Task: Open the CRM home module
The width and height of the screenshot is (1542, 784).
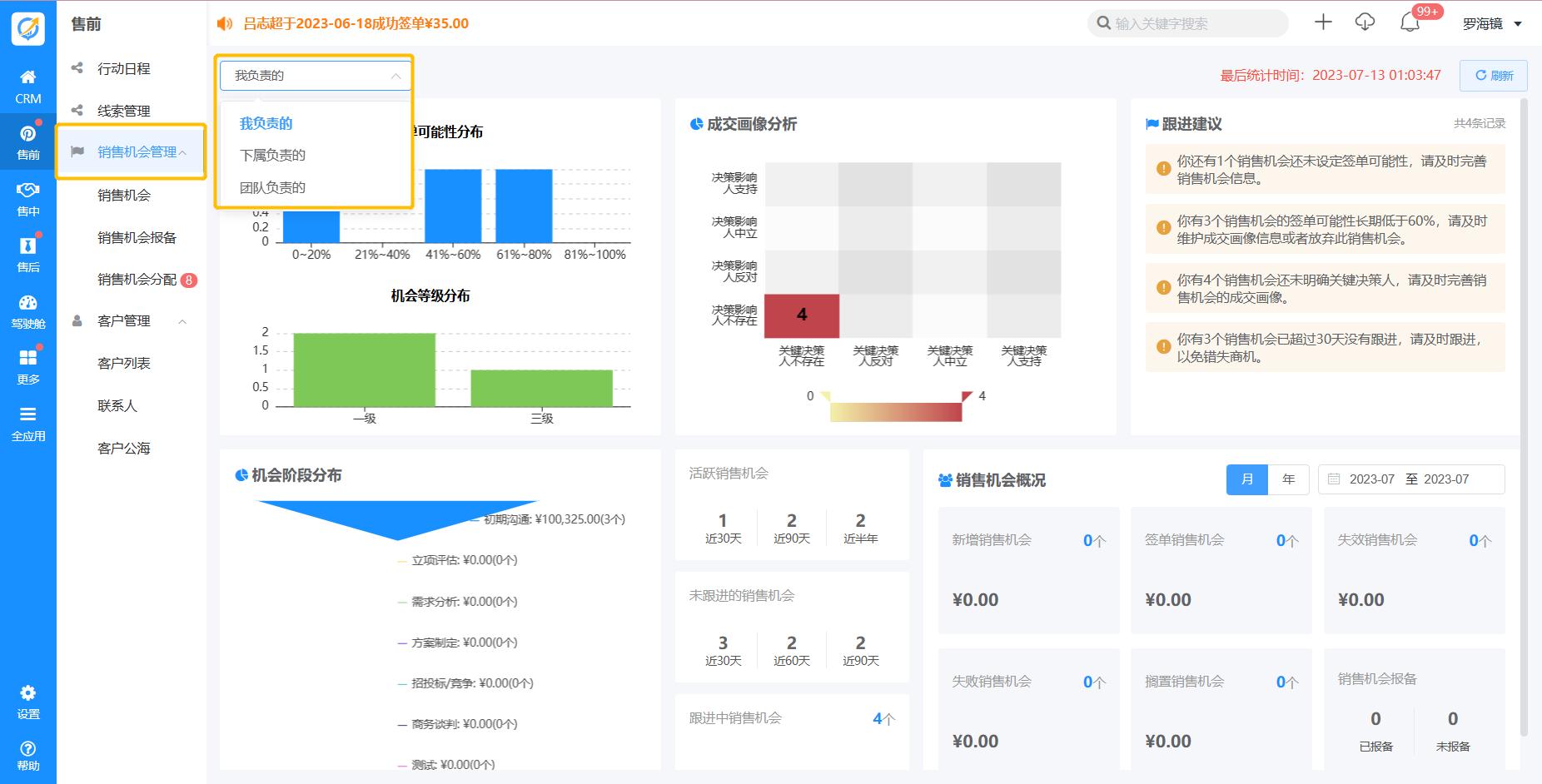Action: point(27,87)
